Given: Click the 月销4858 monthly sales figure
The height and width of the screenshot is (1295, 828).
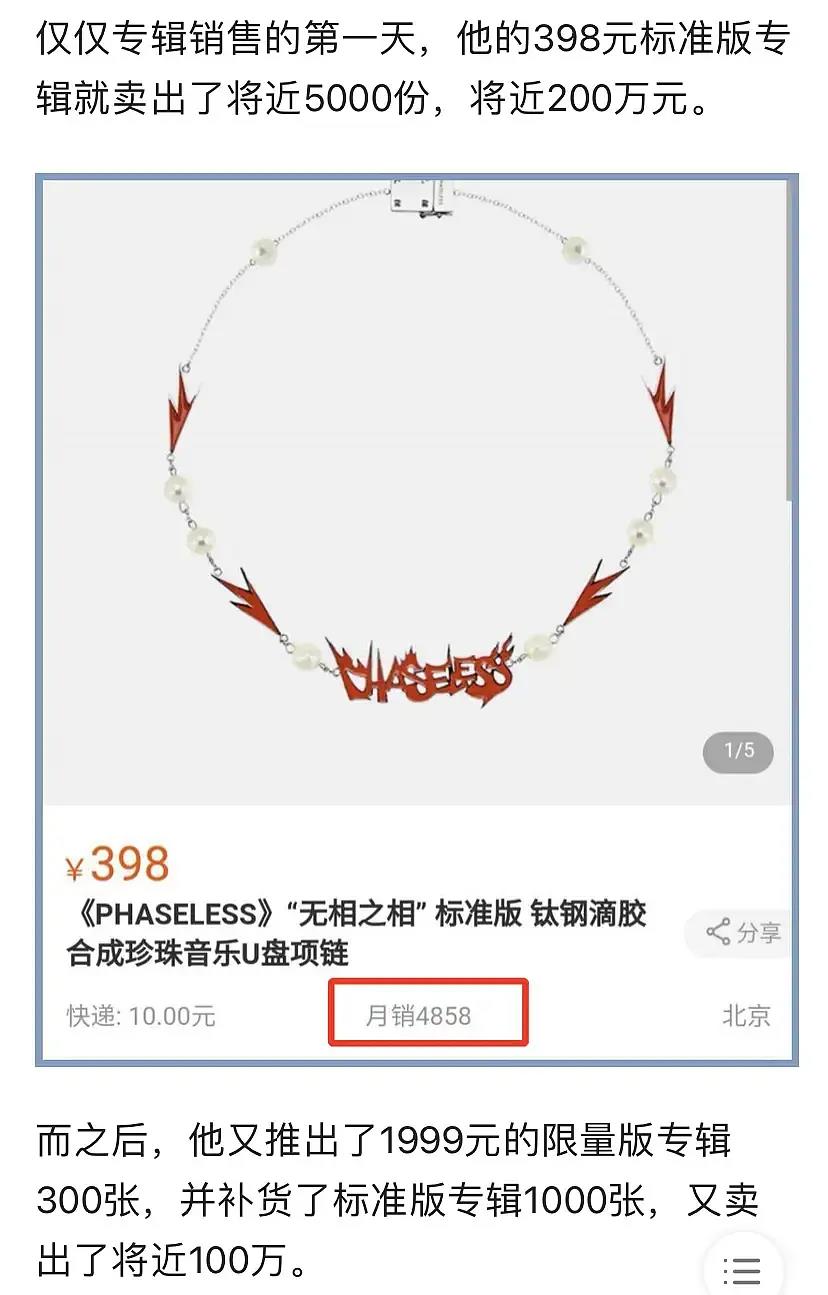Looking at the screenshot, I should [x=418, y=1016].
